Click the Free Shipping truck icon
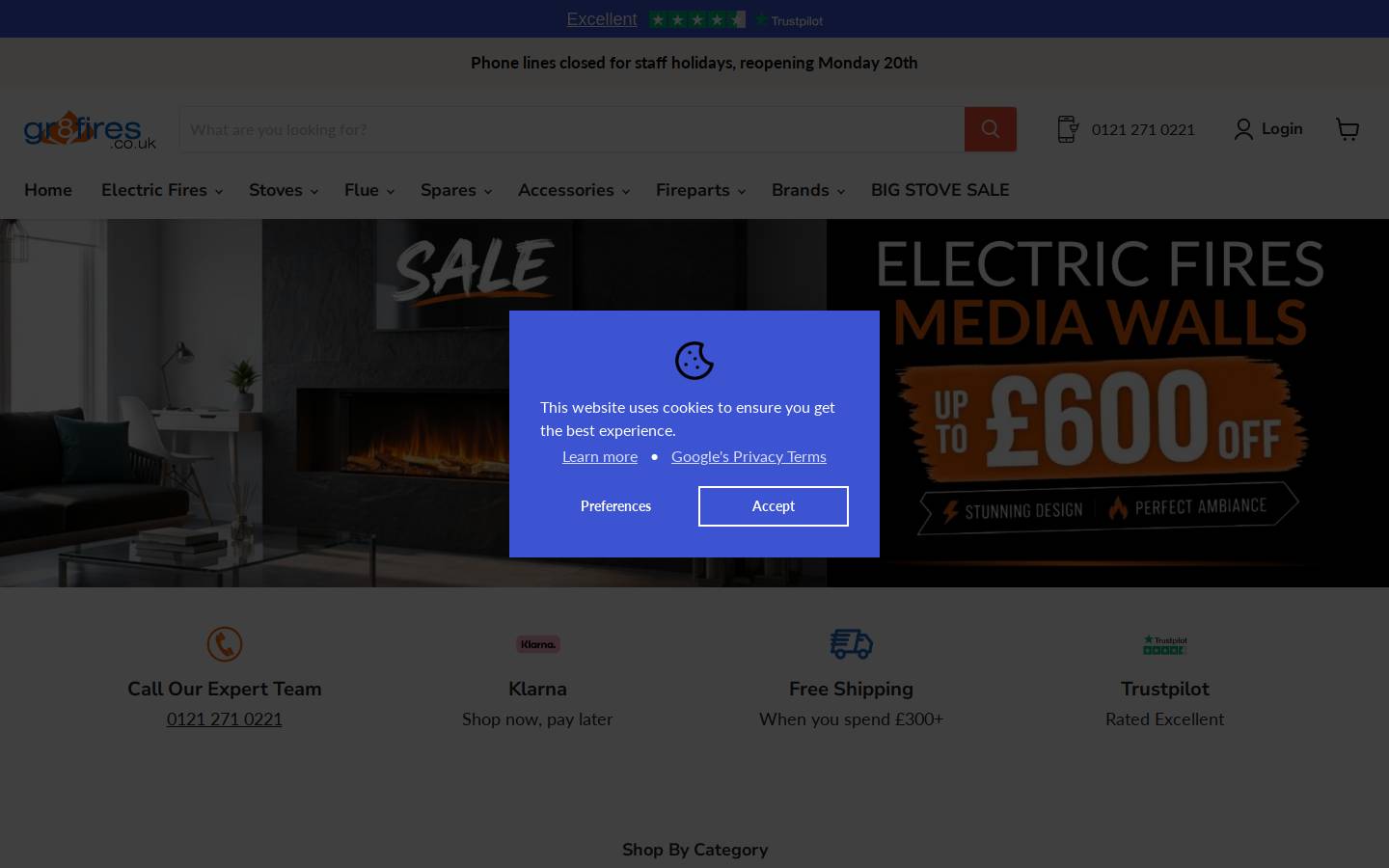 tap(852, 643)
